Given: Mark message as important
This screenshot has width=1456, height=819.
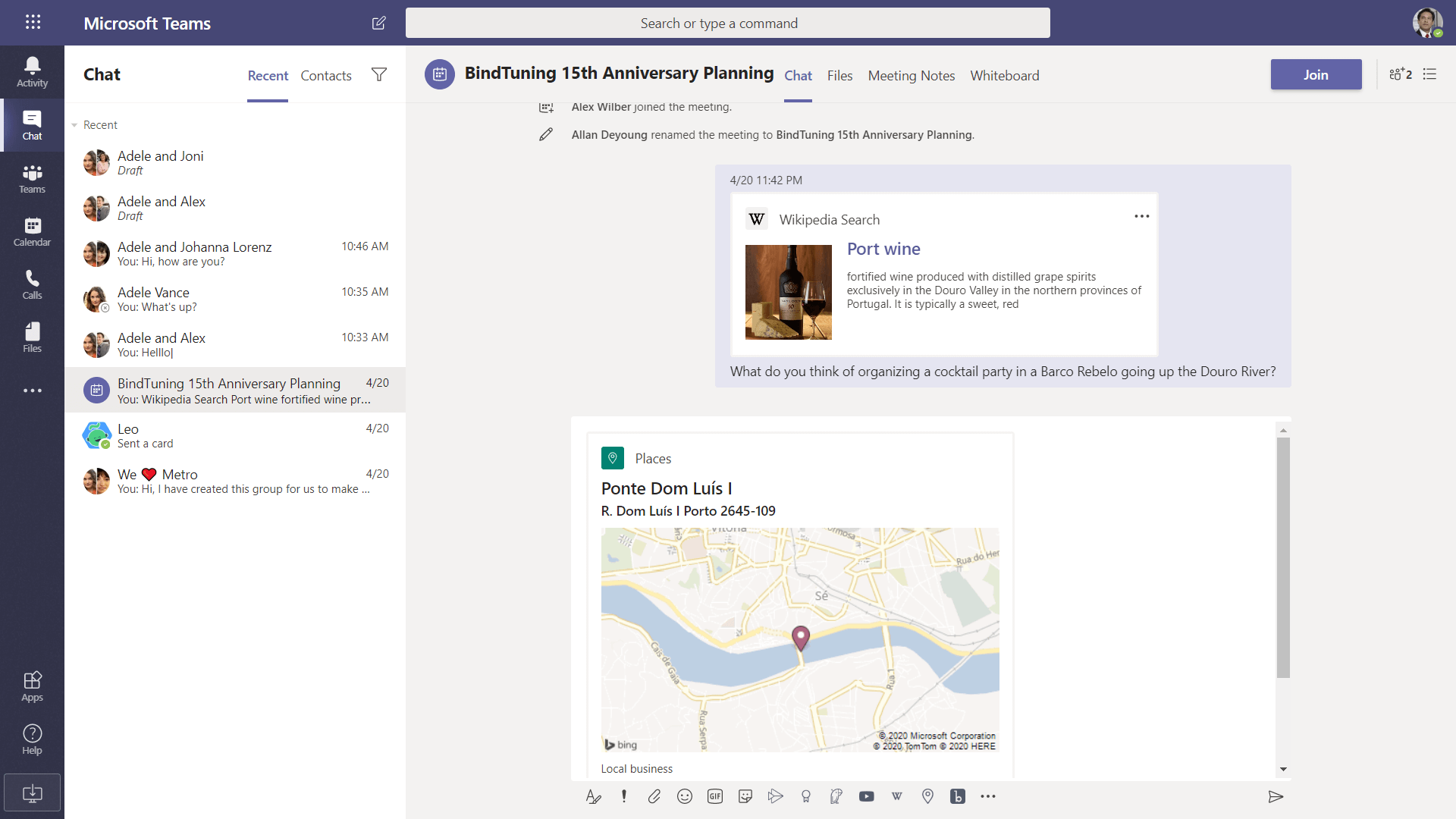Looking at the screenshot, I should [x=624, y=796].
